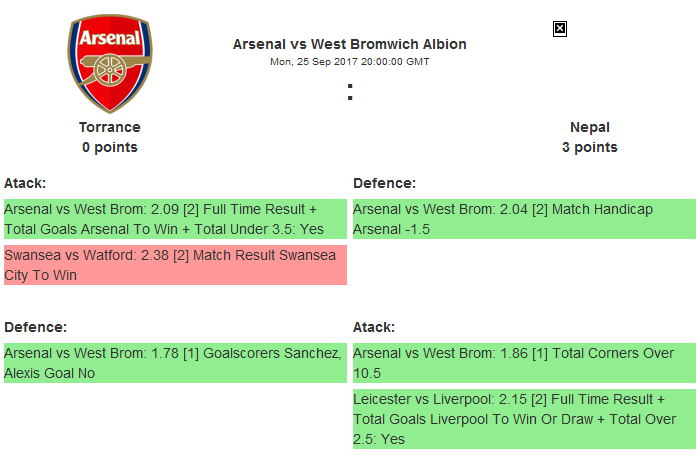
Task: Open the Leicester vs Liverpool bet row
Action: pyautogui.click(x=524, y=418)
